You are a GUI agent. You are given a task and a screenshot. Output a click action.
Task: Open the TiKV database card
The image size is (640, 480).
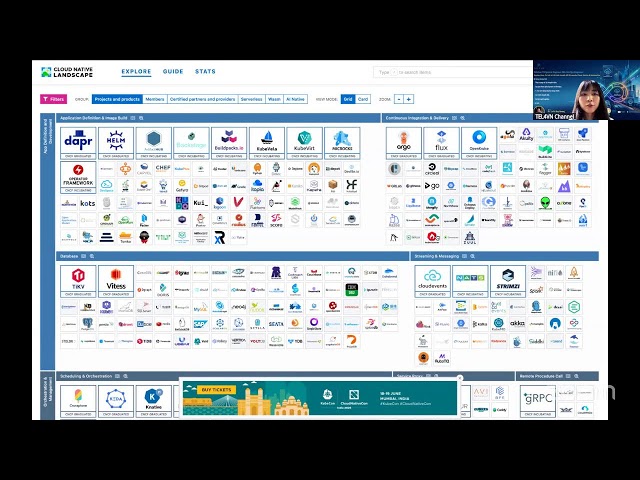[78, 281]
